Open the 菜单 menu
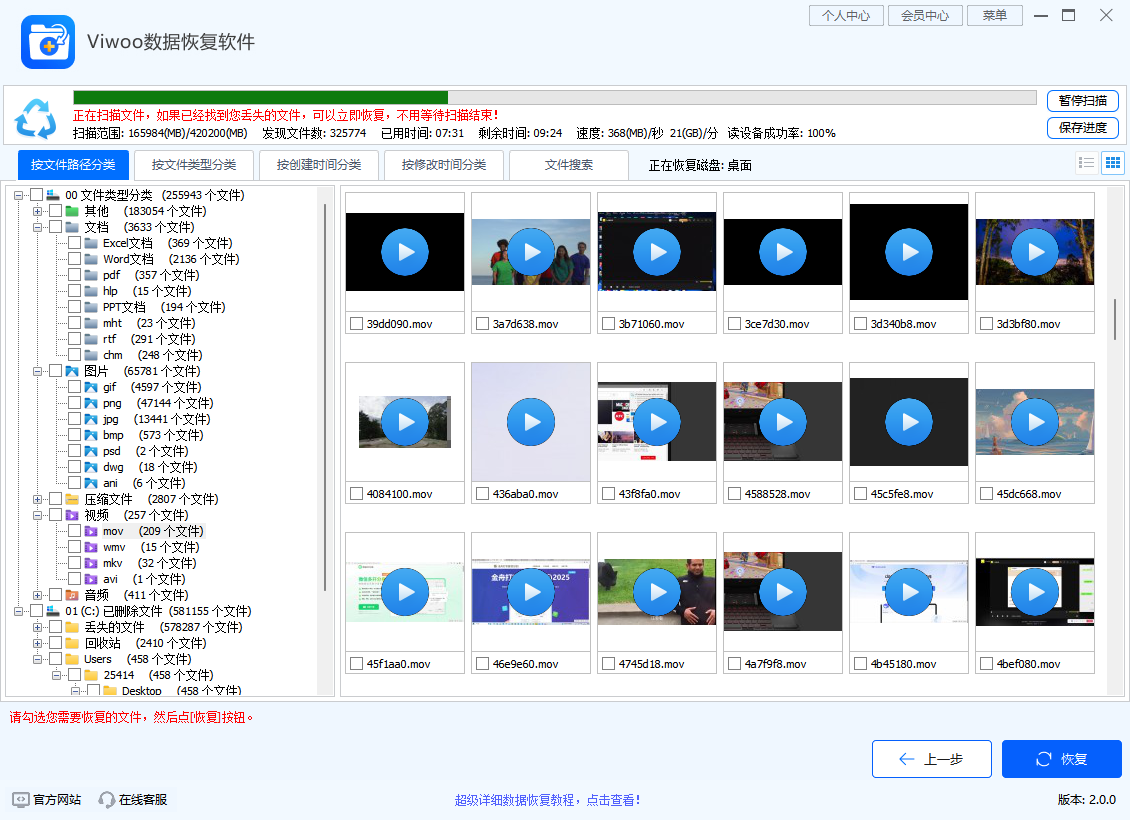Screen dimensions: 1130x820 (994, 15)
